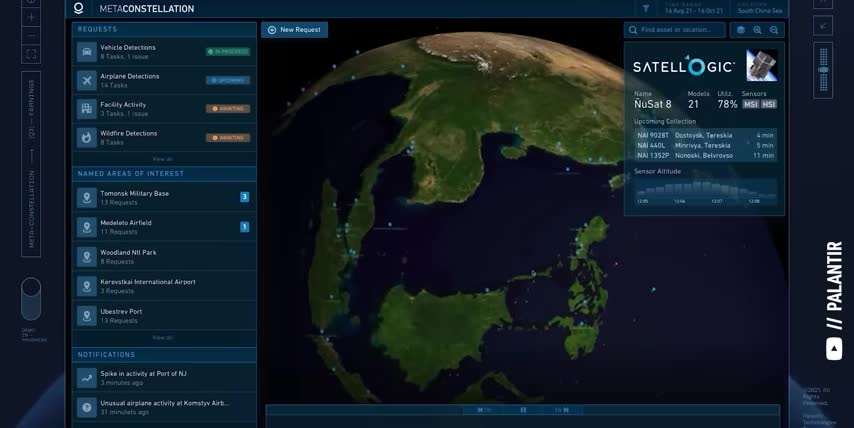Zoom in using the magnifier plus icon
This screenshot has width=854, height=428.
click(x=757, y=30)
